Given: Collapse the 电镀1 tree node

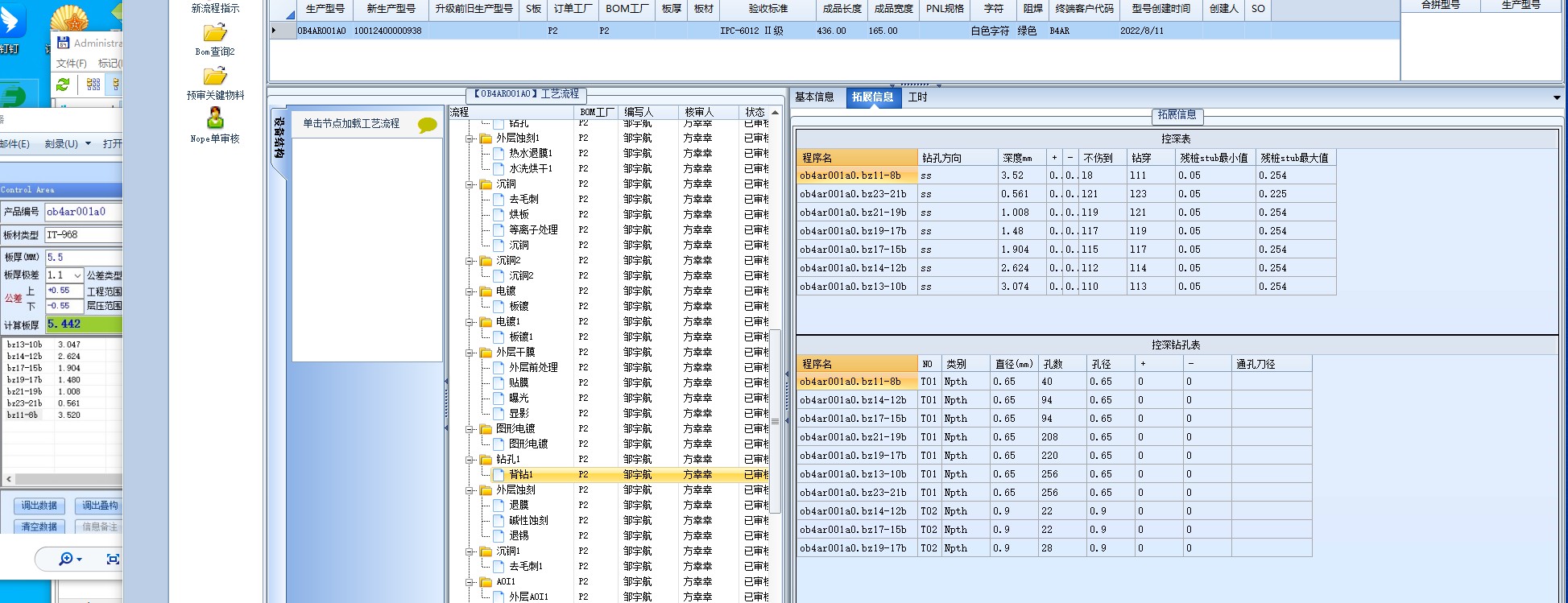Looking at the screenshot, I should click(x=470, y=322).
